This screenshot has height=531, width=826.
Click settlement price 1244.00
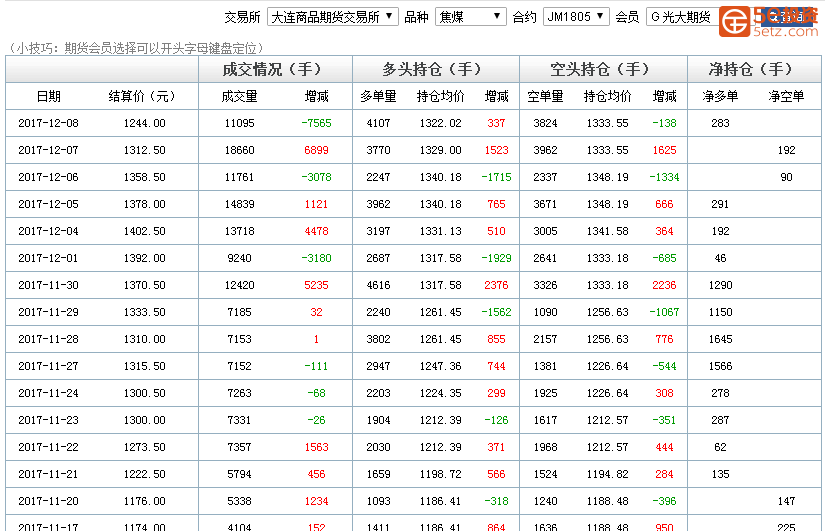tap(144, 123)
